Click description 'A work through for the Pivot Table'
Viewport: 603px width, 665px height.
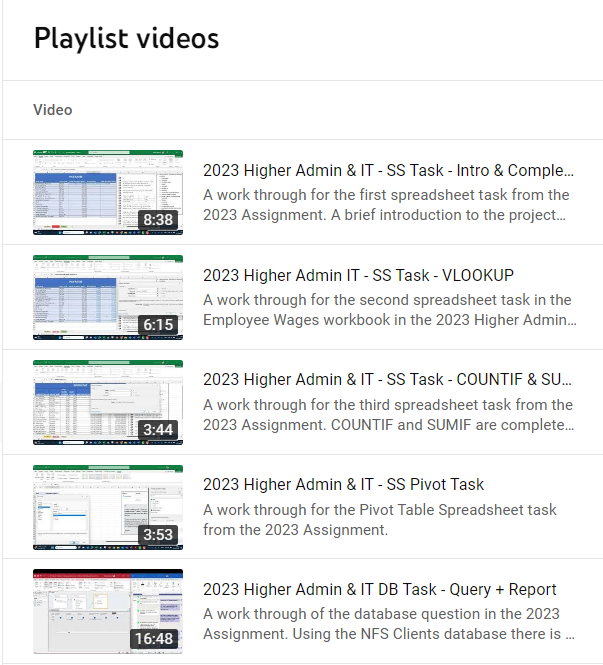(x=380, y=520)
